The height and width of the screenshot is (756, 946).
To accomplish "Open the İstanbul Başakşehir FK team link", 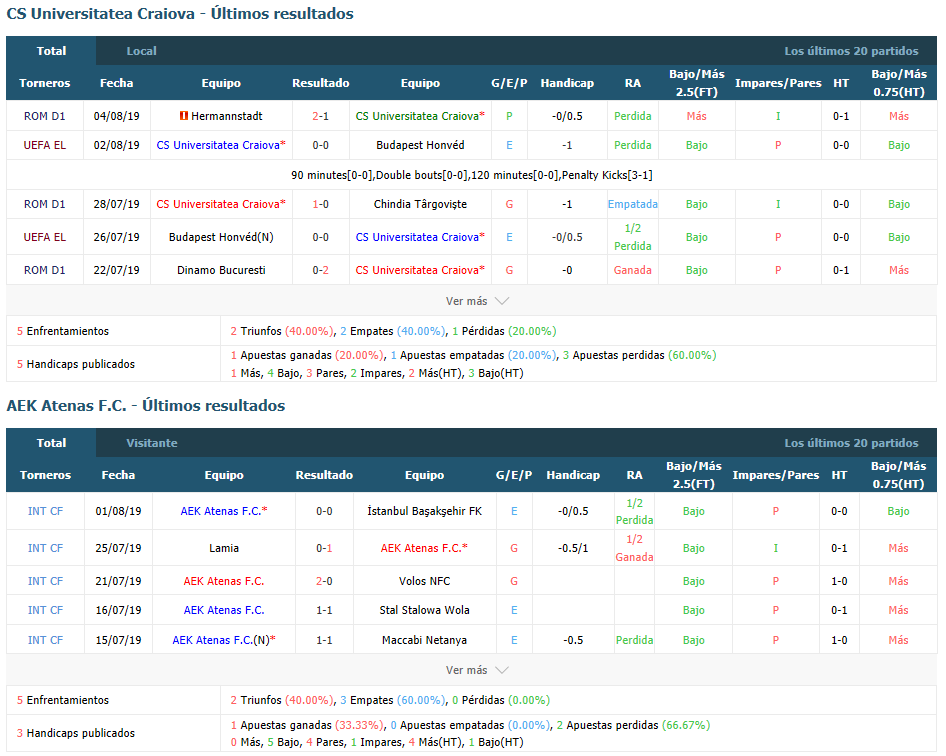I will pos(424,511).
